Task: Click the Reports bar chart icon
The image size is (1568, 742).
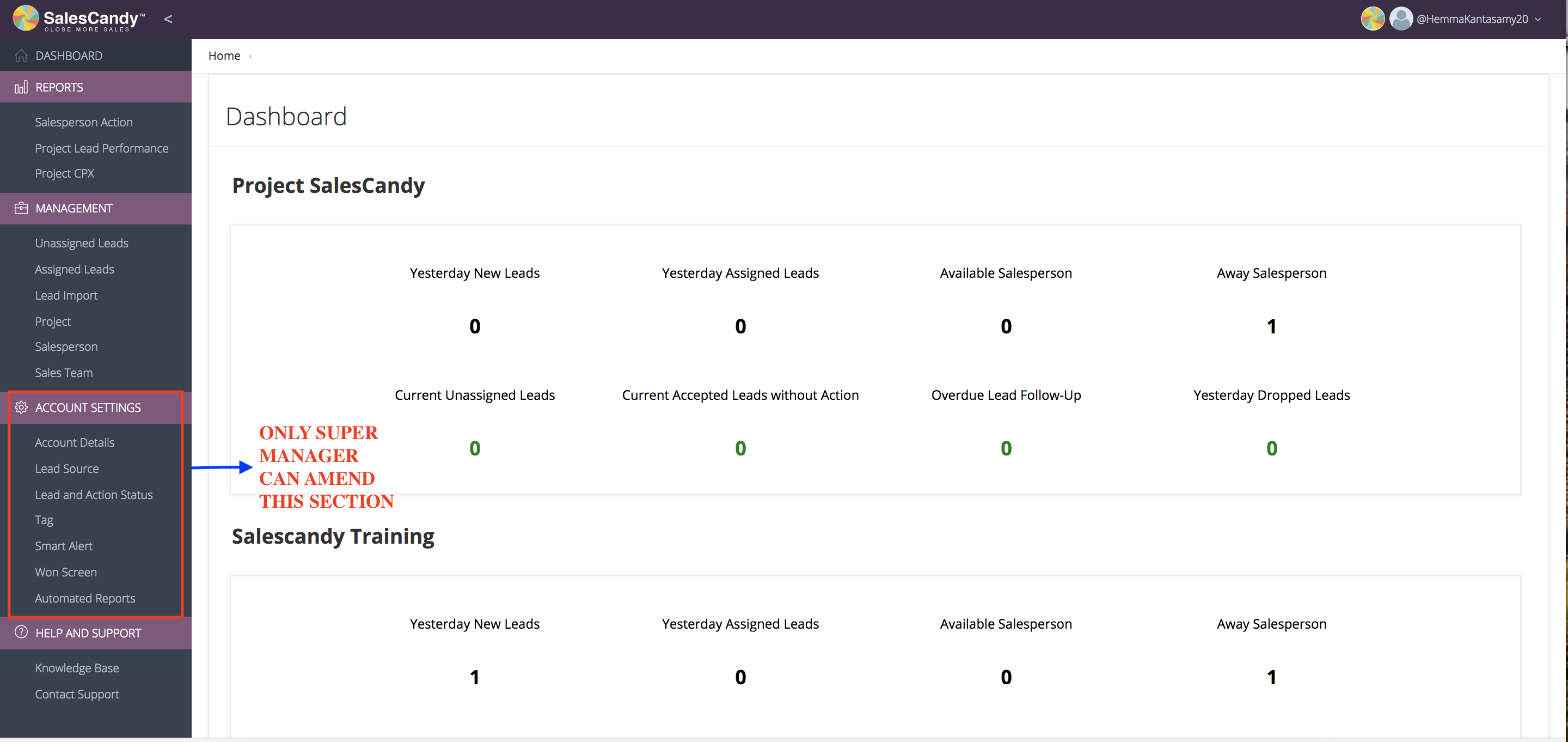Action: [x=21, y=87]
